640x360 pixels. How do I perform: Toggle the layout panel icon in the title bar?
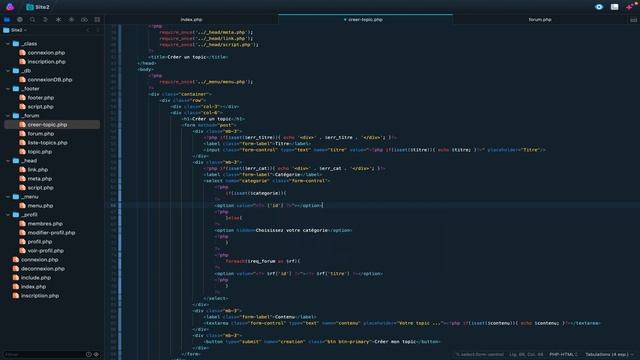pos(614,7)
